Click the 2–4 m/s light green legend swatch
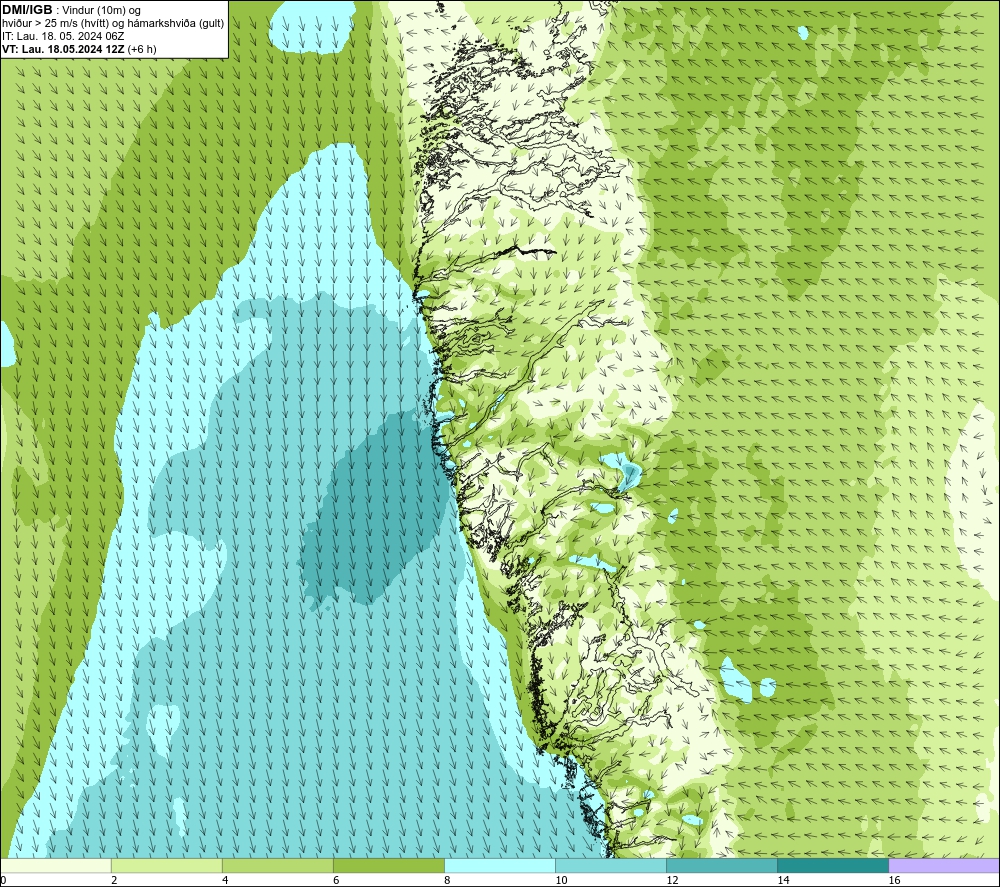Image resolution: width=1000 pixels, height=887 pixels. (167, 865)
